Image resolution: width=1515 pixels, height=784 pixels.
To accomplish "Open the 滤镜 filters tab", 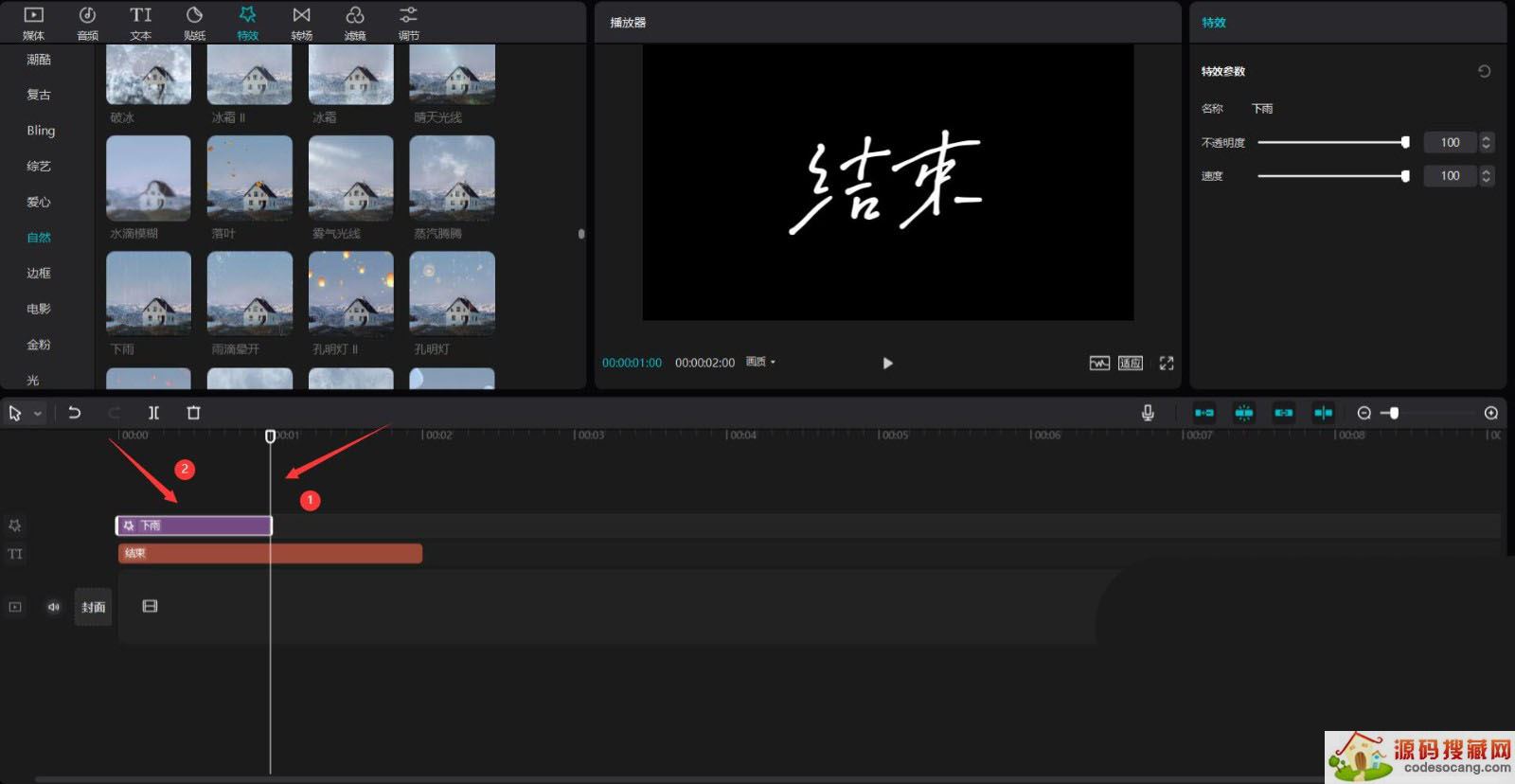I will 355,23.
